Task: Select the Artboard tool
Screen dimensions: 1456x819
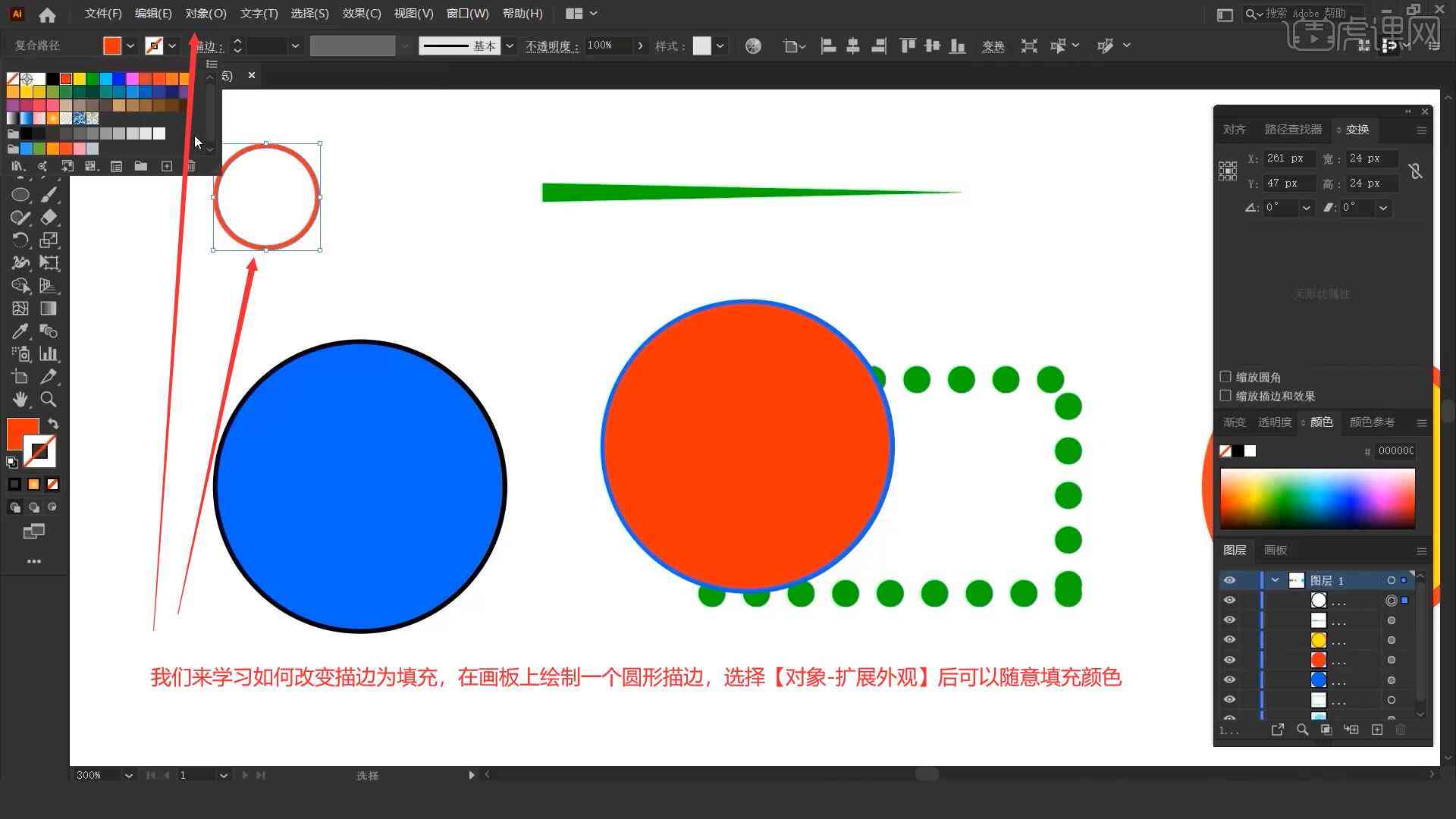Action: [x=20, y=377]
